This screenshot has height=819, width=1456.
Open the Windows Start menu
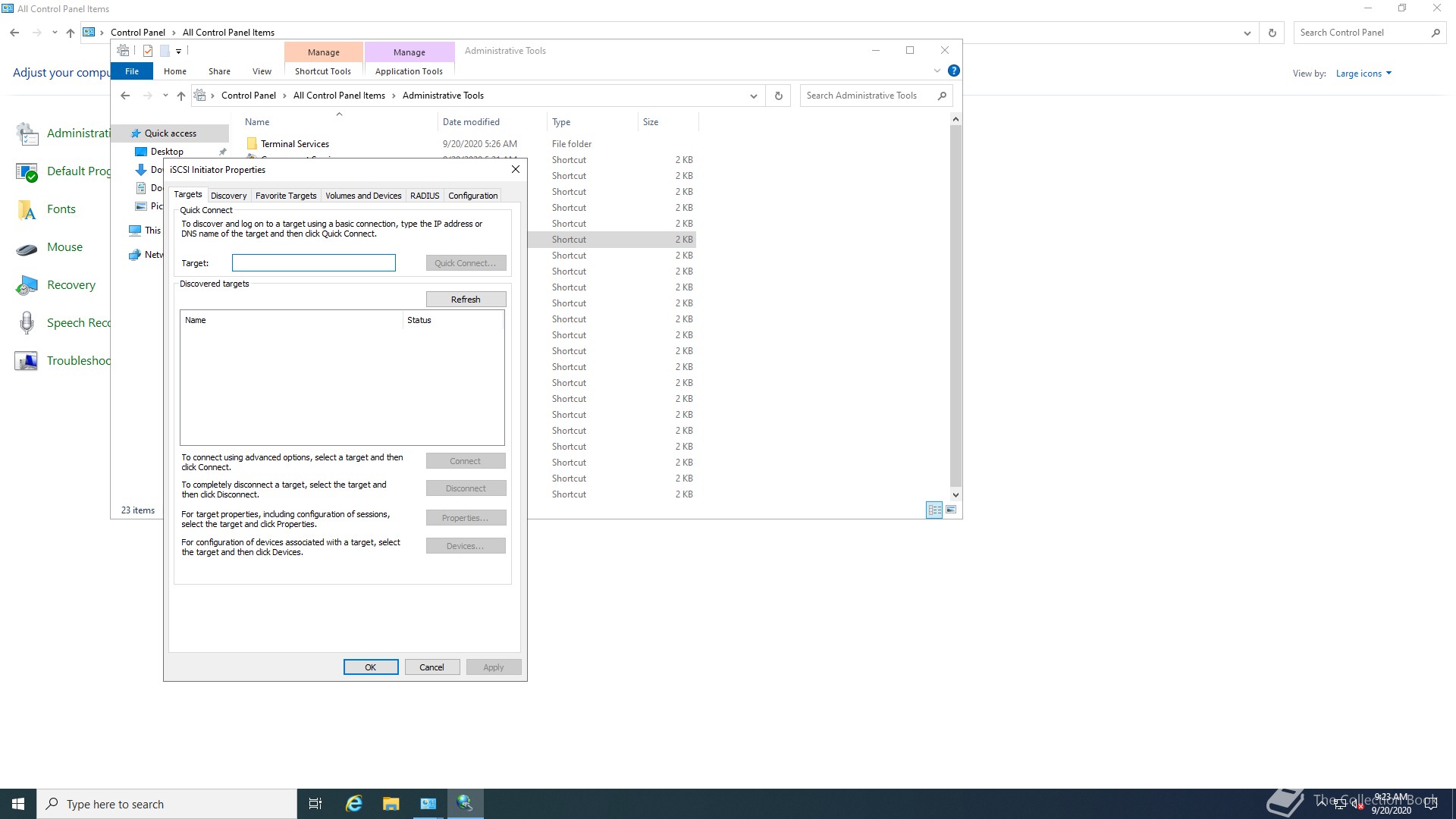(x=18, y=804)
